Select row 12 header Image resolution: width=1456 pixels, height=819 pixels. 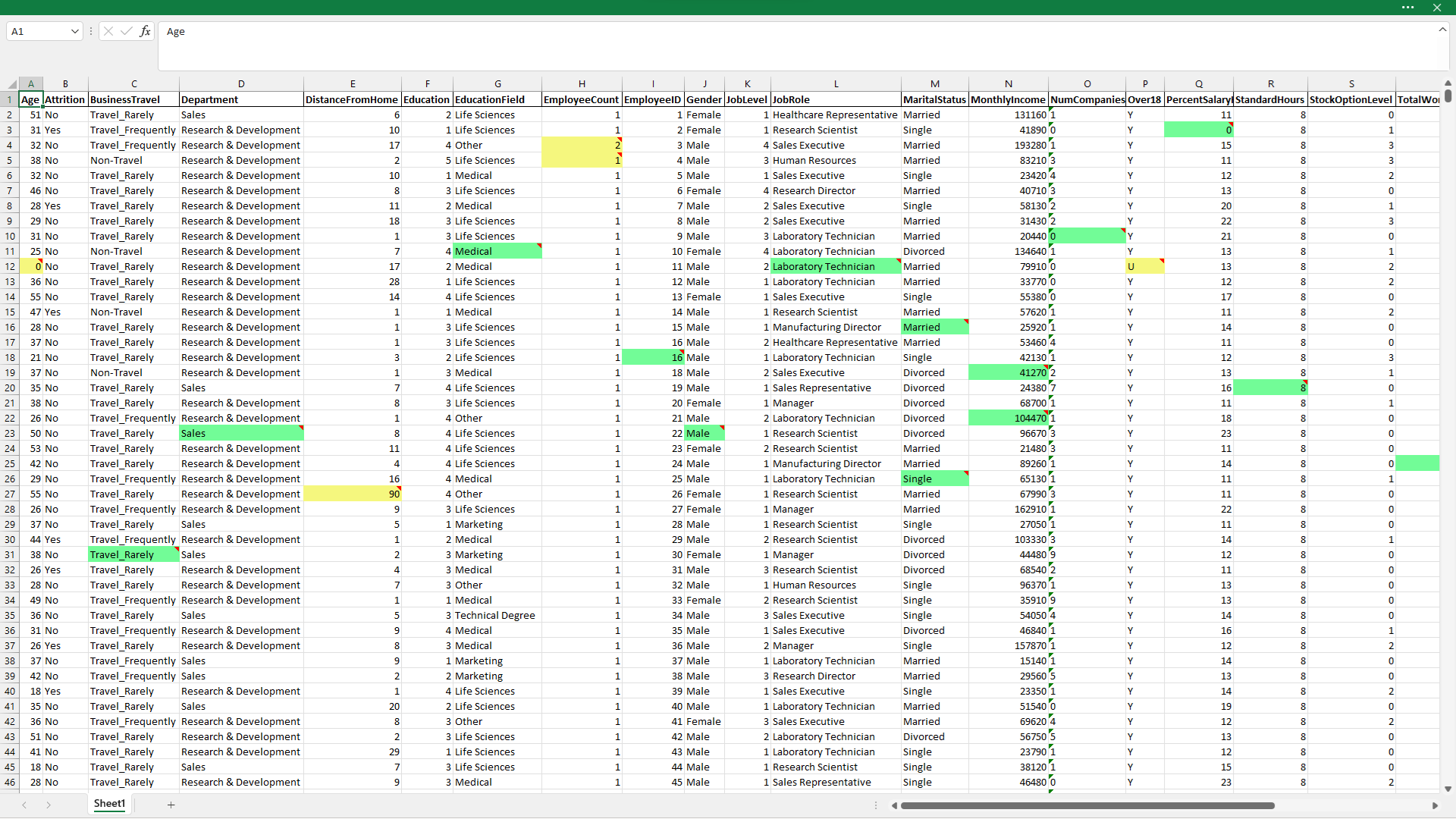10,266
